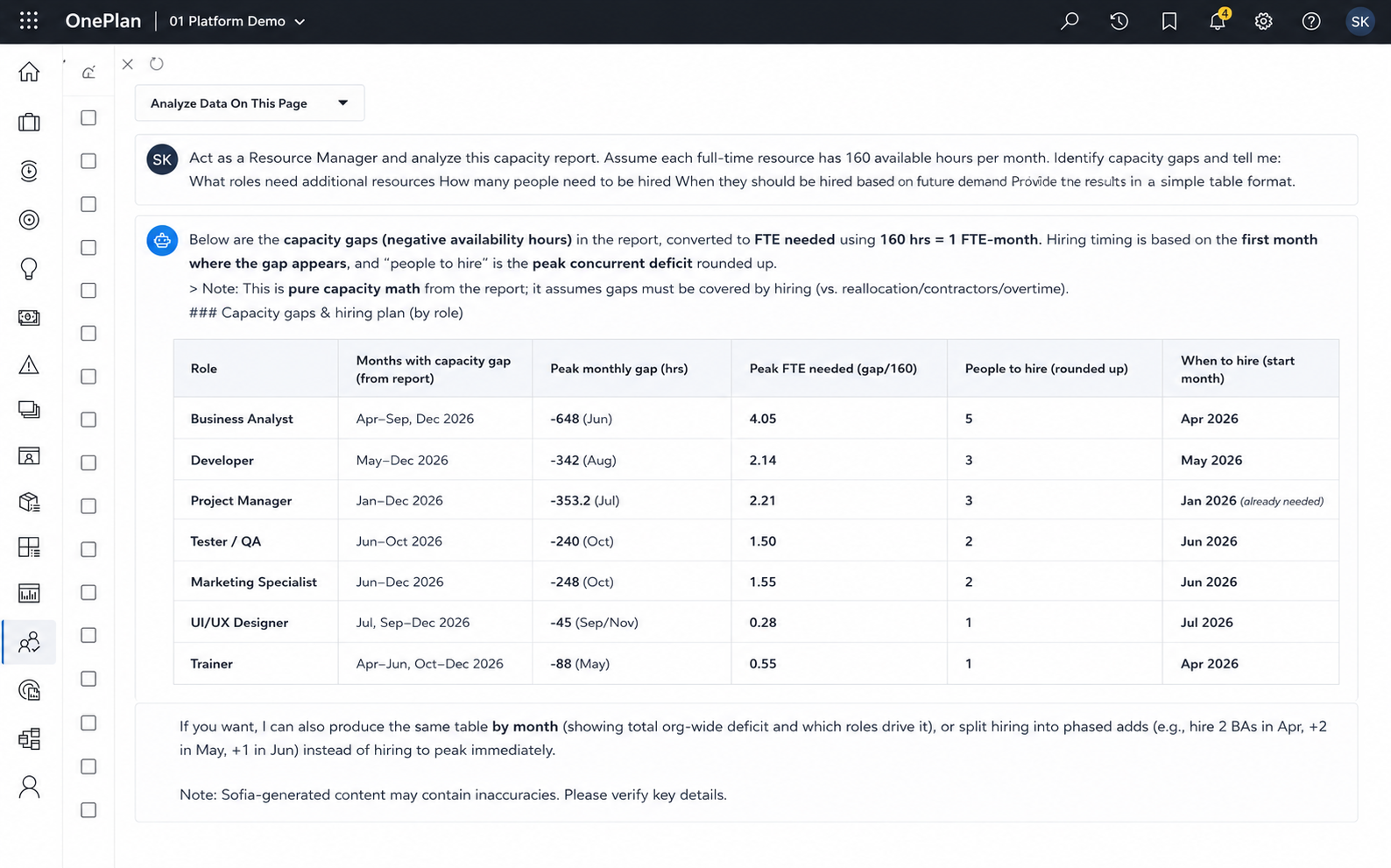The height and width of the screenshot is (868, 1391).
Task: Open the search magnifier icon
Action: pyautogui.click(x=1070, y=21)
